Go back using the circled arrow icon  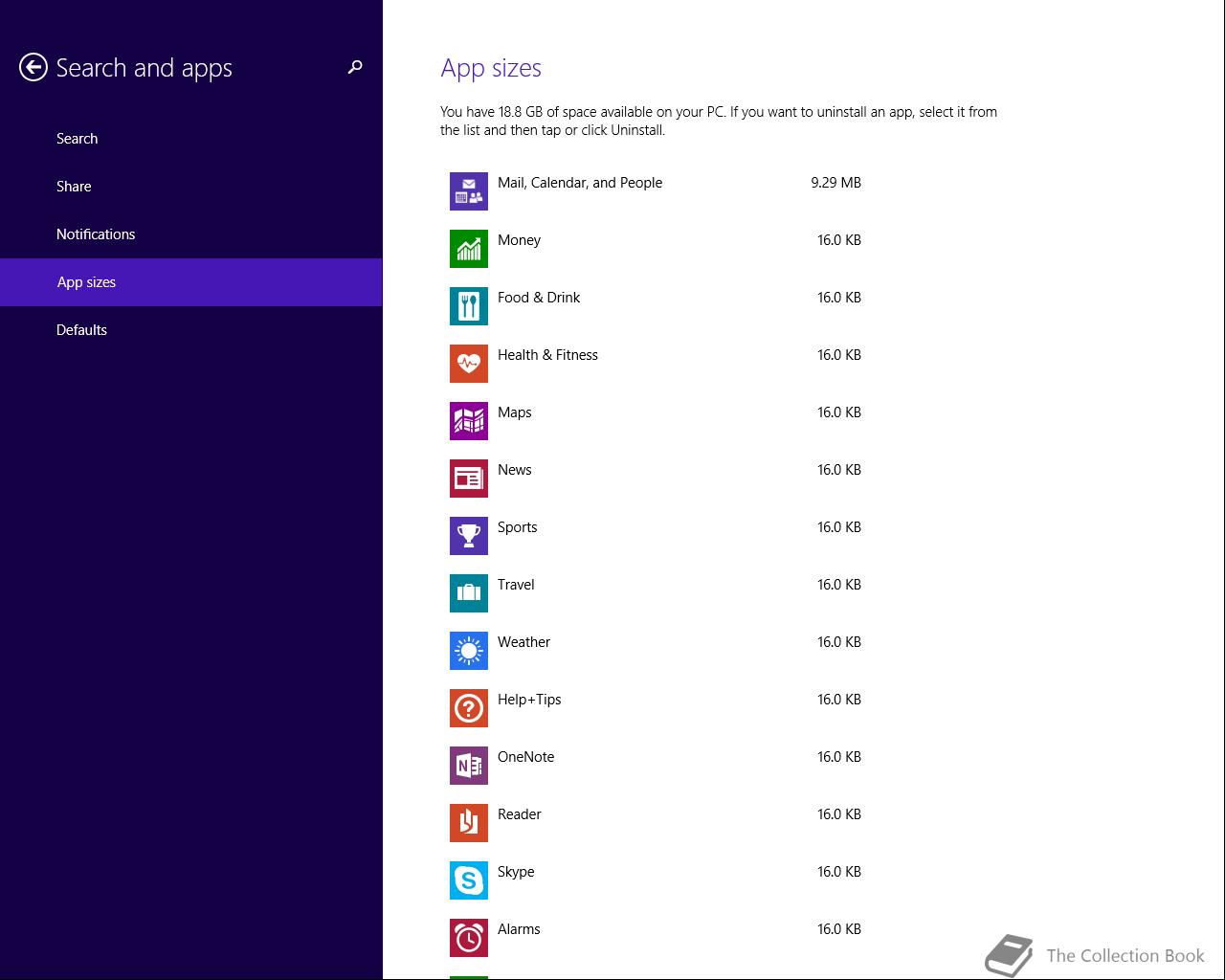tap(33, 67)
